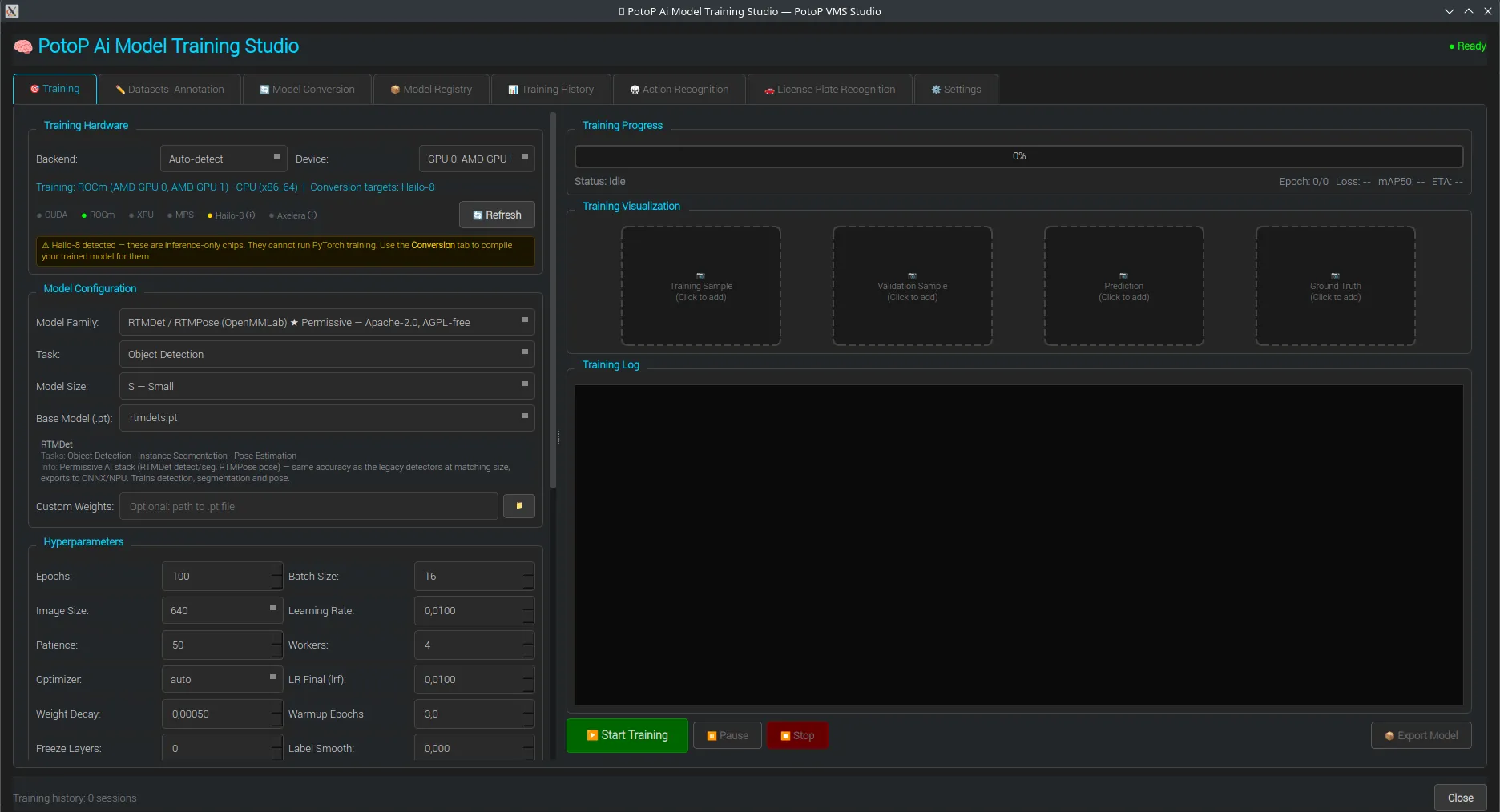
Task: Click the Export Model button
Action: click(x=1421, y=735)
